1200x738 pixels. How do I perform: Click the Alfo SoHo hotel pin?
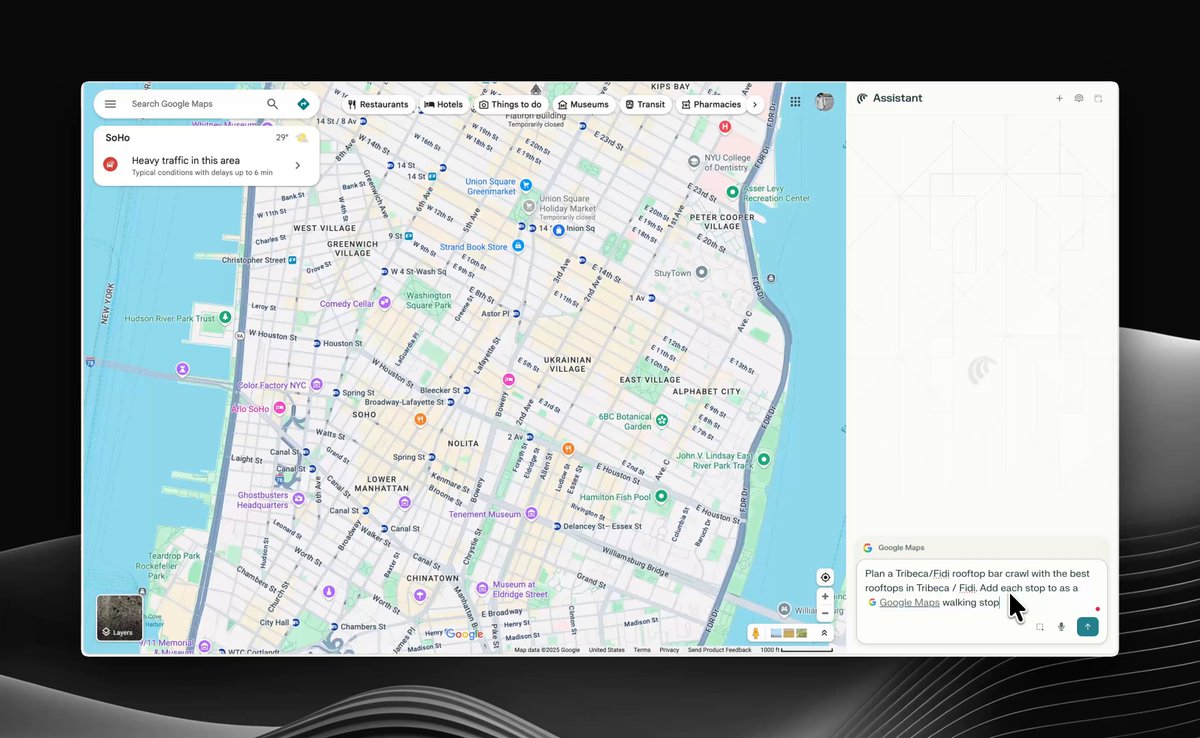pyautogui.click(x=279, y=408)
